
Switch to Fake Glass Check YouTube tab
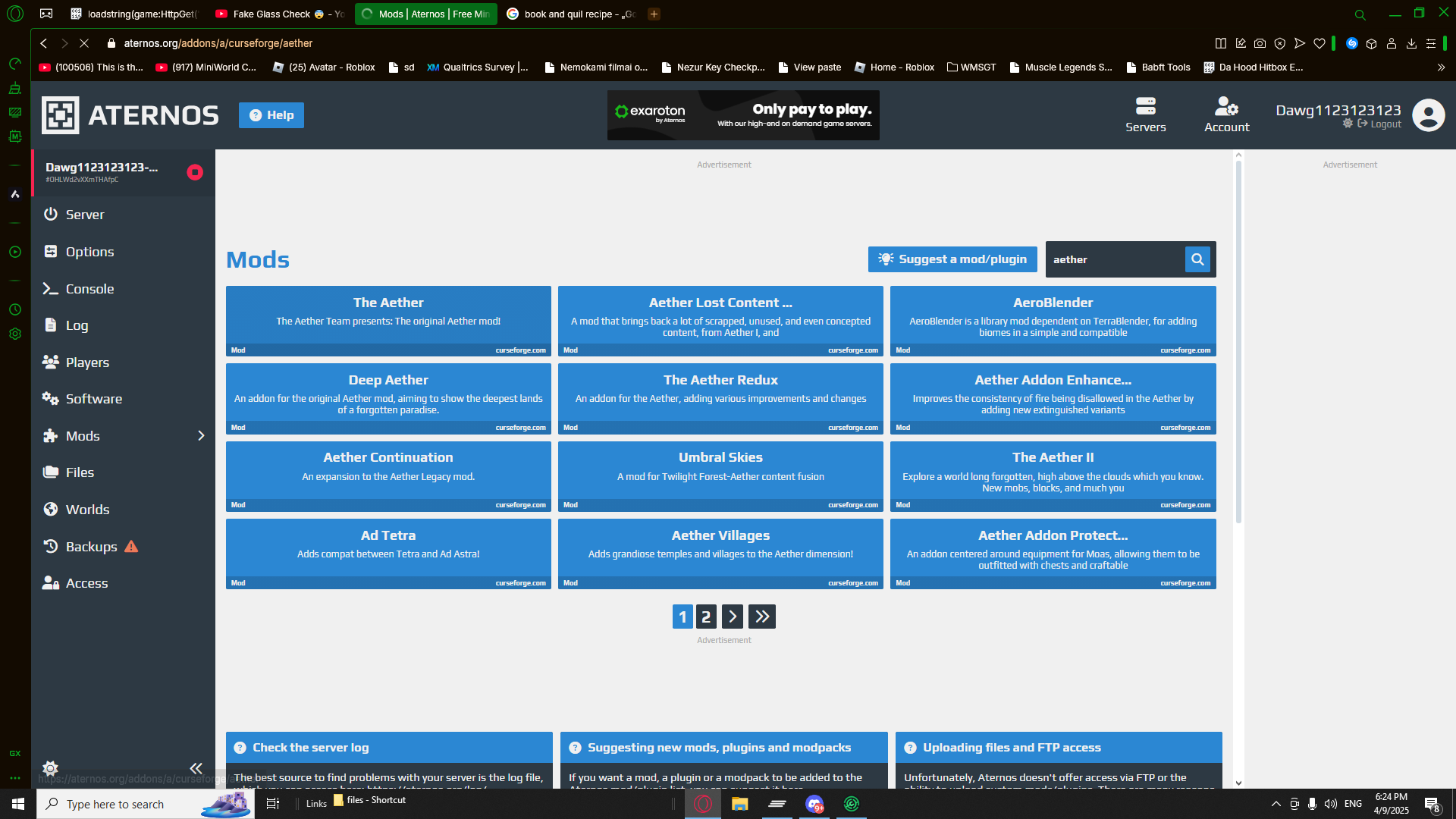pos(279,14)
